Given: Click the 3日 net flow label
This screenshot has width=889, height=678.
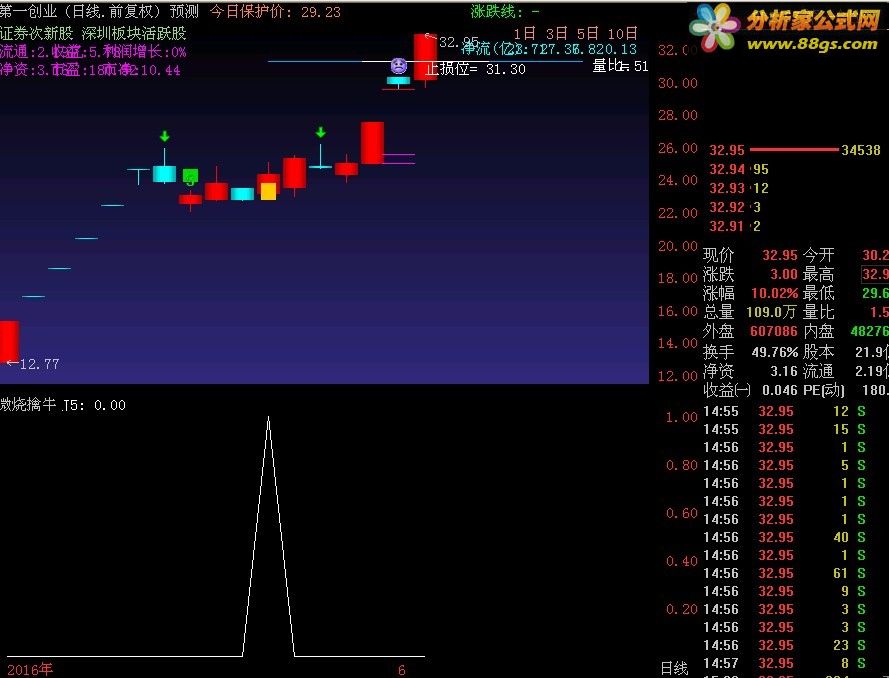Looking at the screenshot, I should (556, 34).
